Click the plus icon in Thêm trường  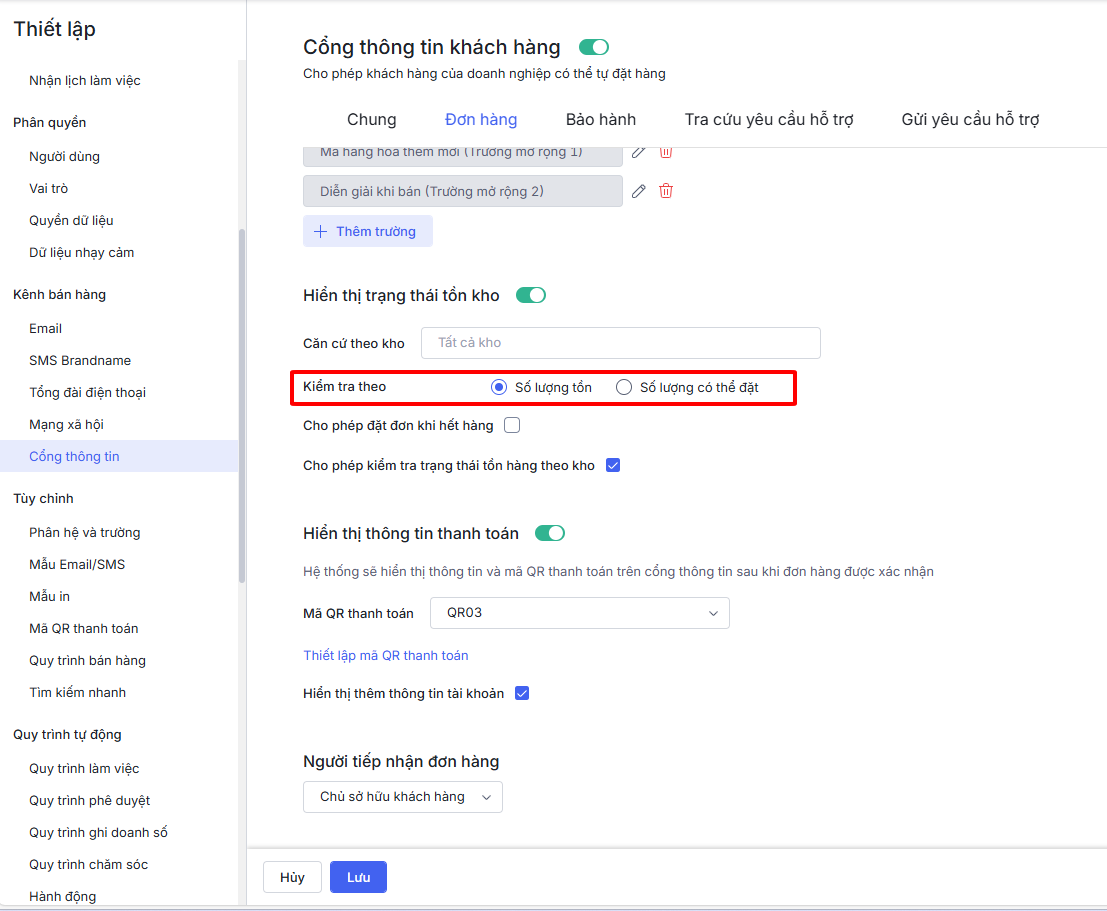coord(320,231)
